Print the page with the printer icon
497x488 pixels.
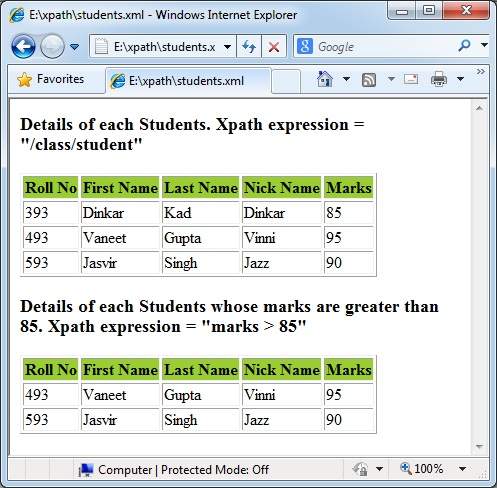click(x=439, y=79)
